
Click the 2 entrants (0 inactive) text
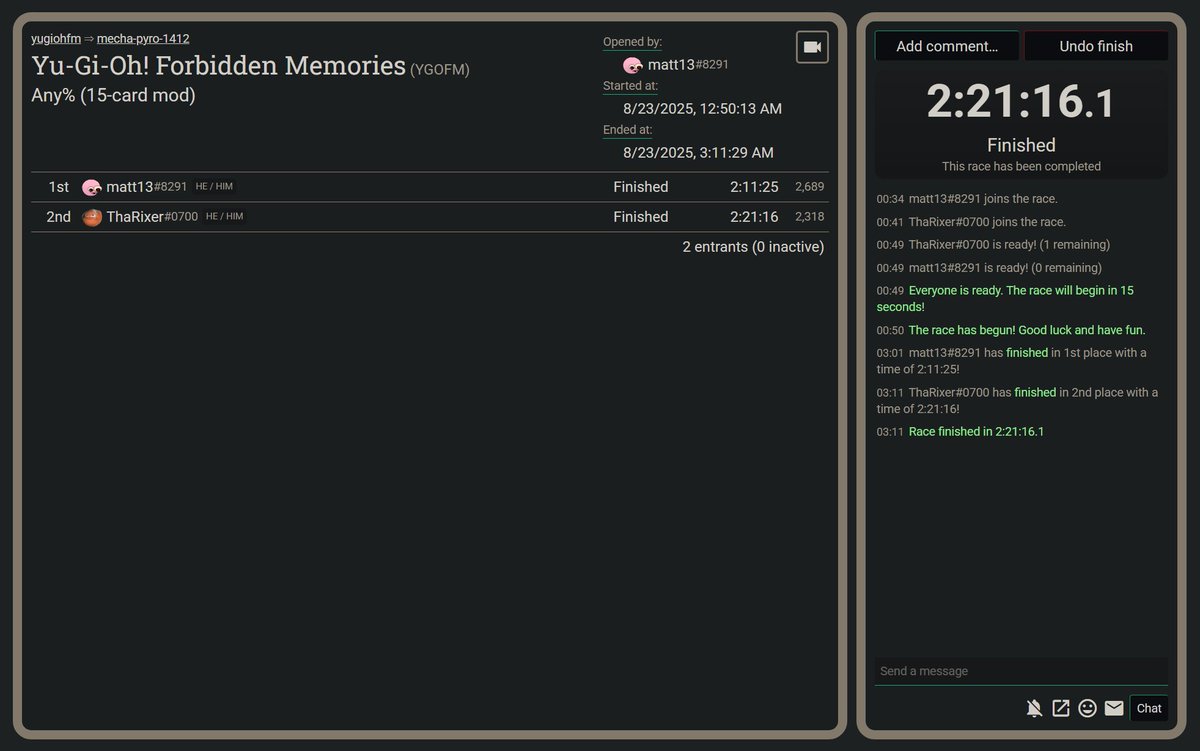[753, 247]
